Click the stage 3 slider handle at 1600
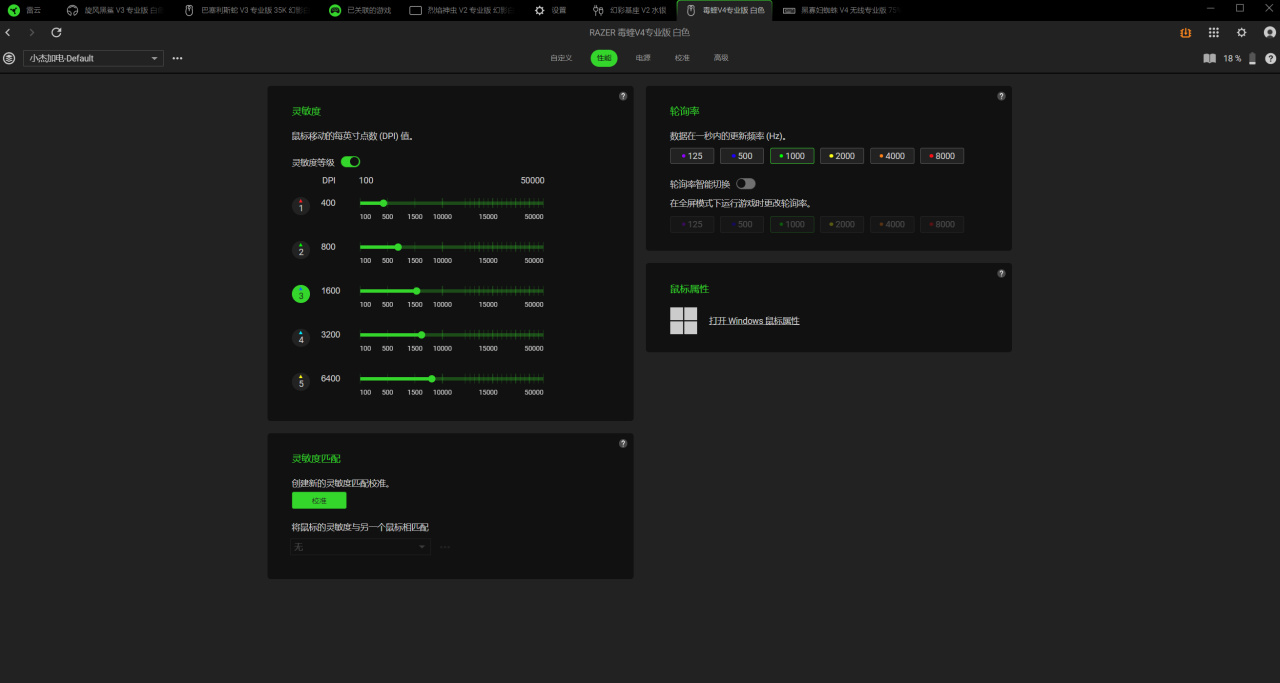The width and height of the screenshot is (1280, 683). (x=417, y=291)
